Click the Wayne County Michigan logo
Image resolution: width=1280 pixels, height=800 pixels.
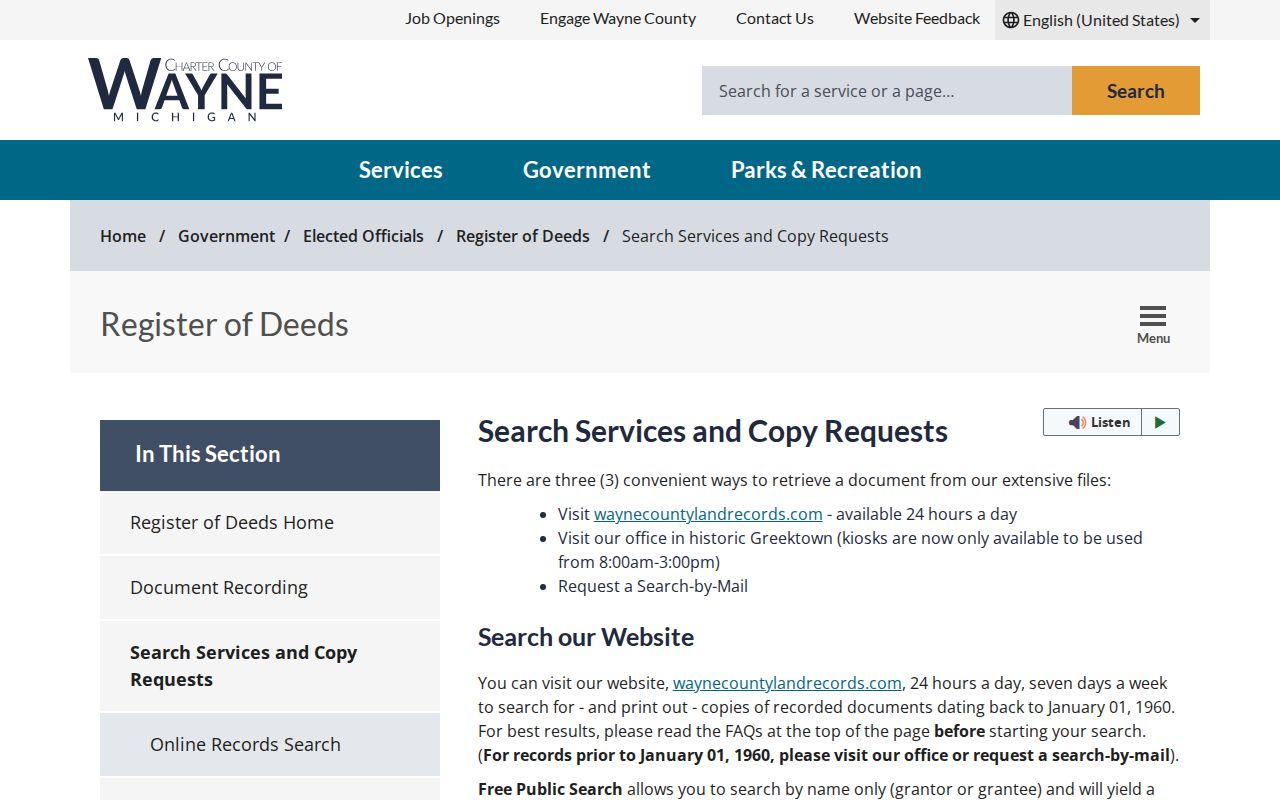(185, 90)
